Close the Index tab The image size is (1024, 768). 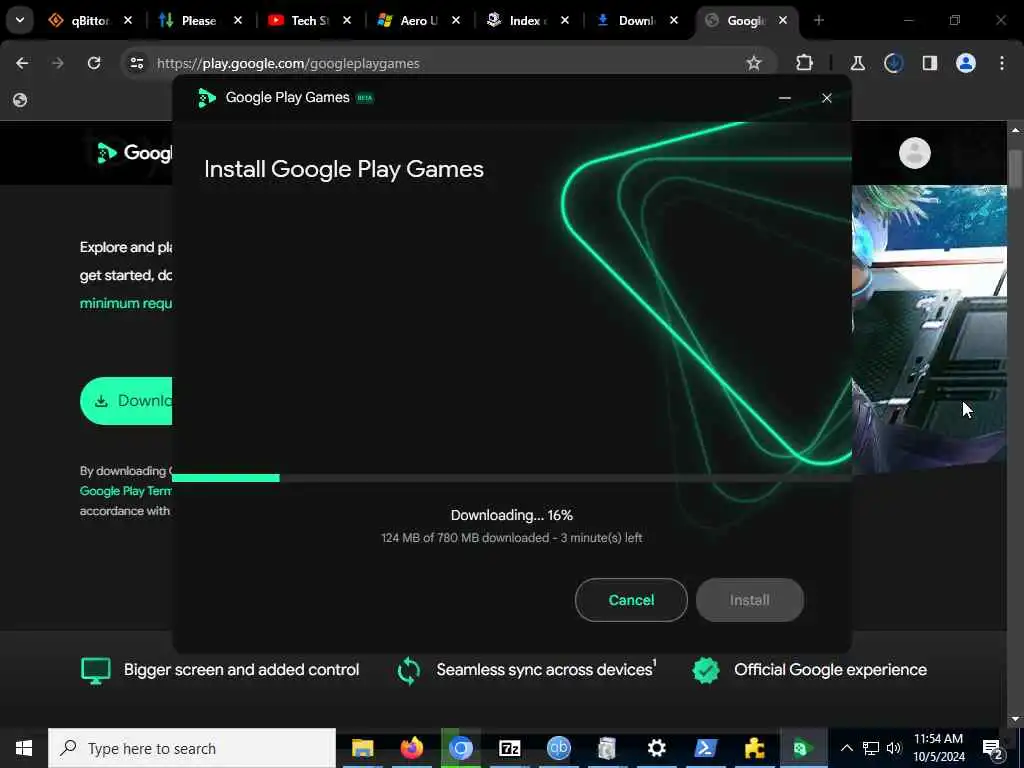[x=565, y=21]
